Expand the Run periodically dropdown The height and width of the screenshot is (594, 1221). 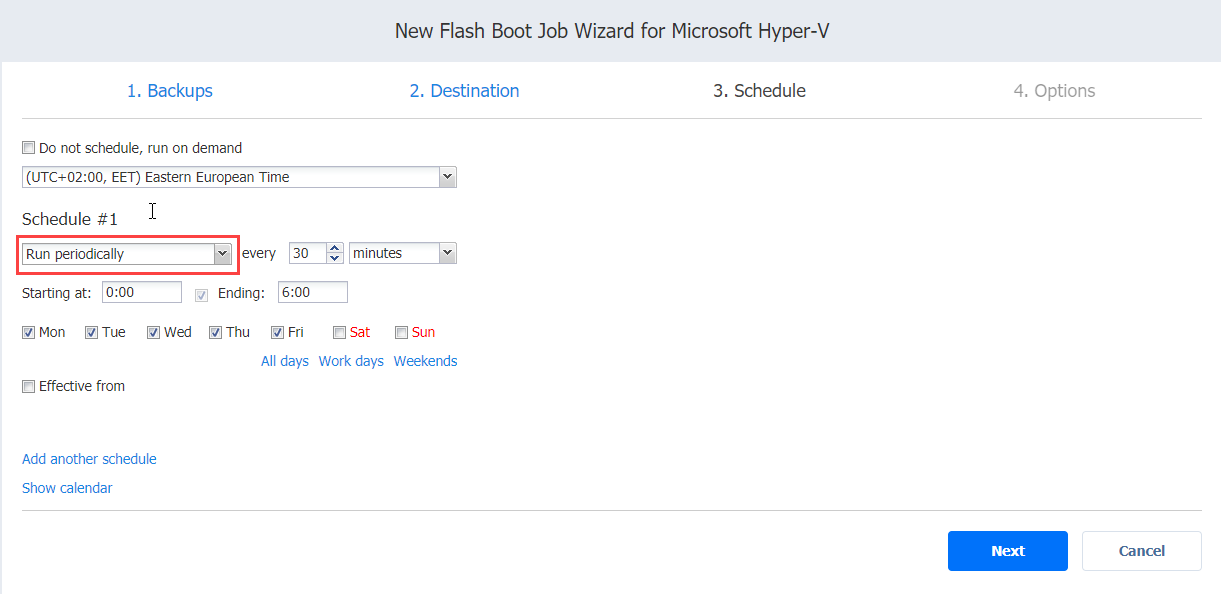point(222,254)
